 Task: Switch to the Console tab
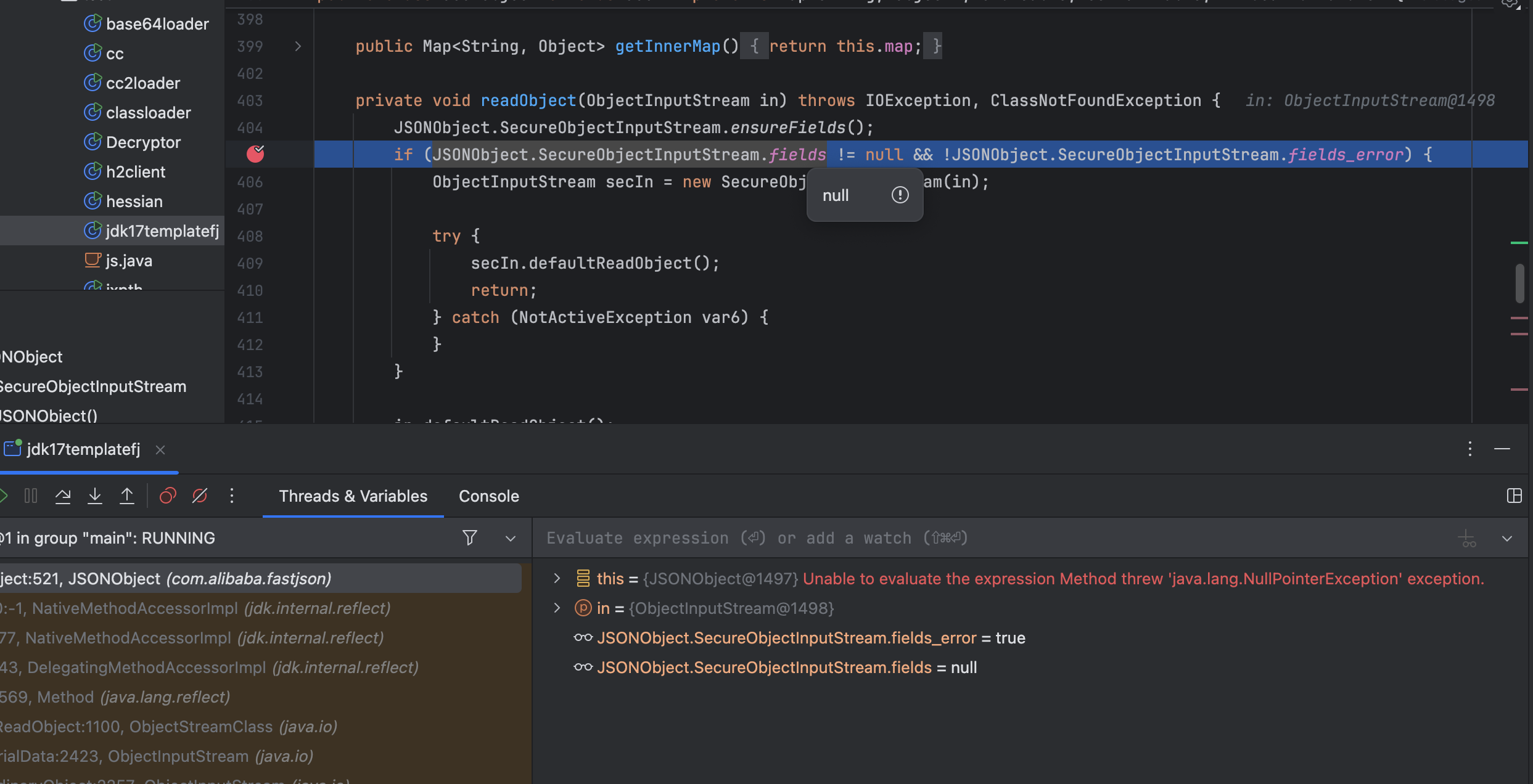(x=488, y=496)
